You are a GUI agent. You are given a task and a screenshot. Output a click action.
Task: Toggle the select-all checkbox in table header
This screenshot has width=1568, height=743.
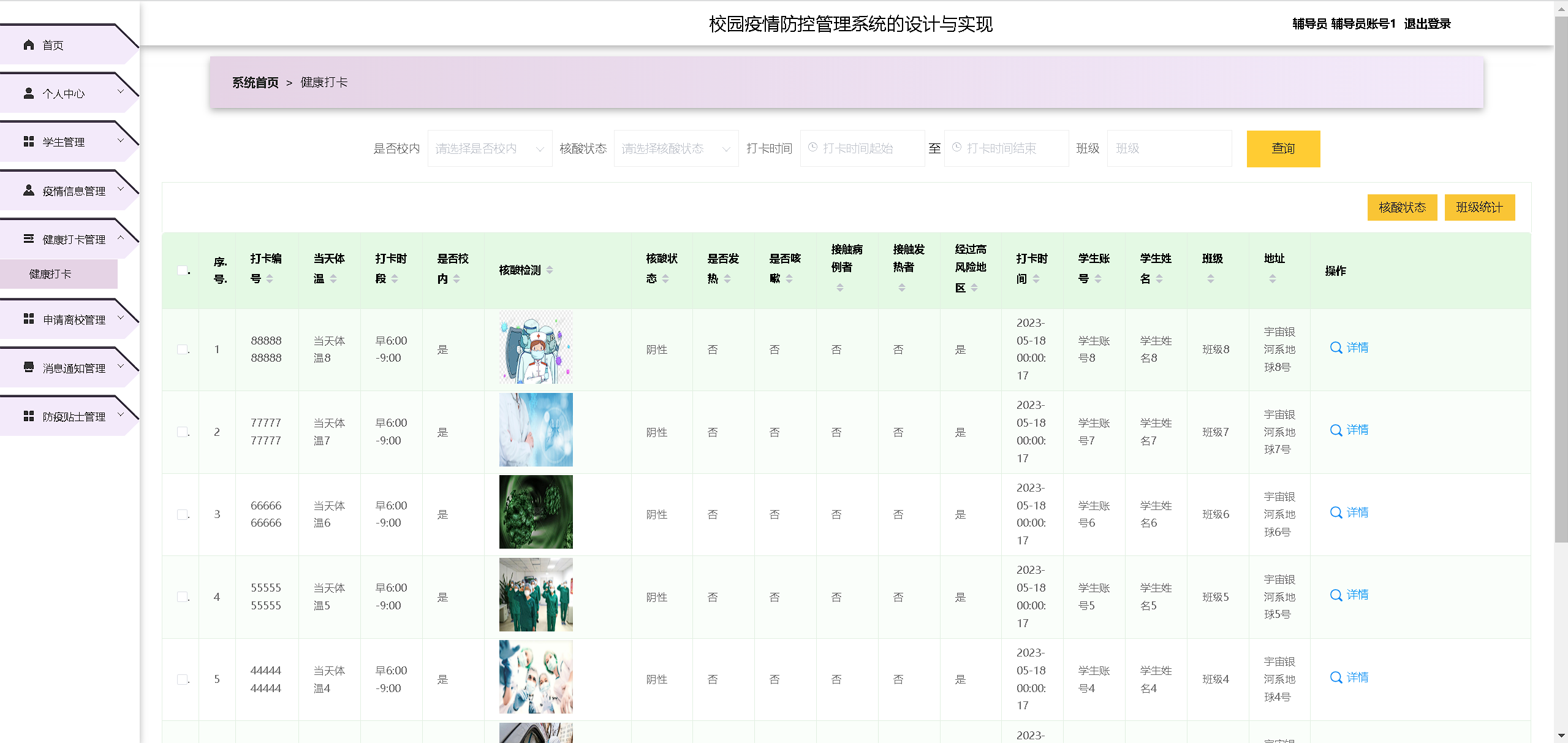[x=182, y=270]
